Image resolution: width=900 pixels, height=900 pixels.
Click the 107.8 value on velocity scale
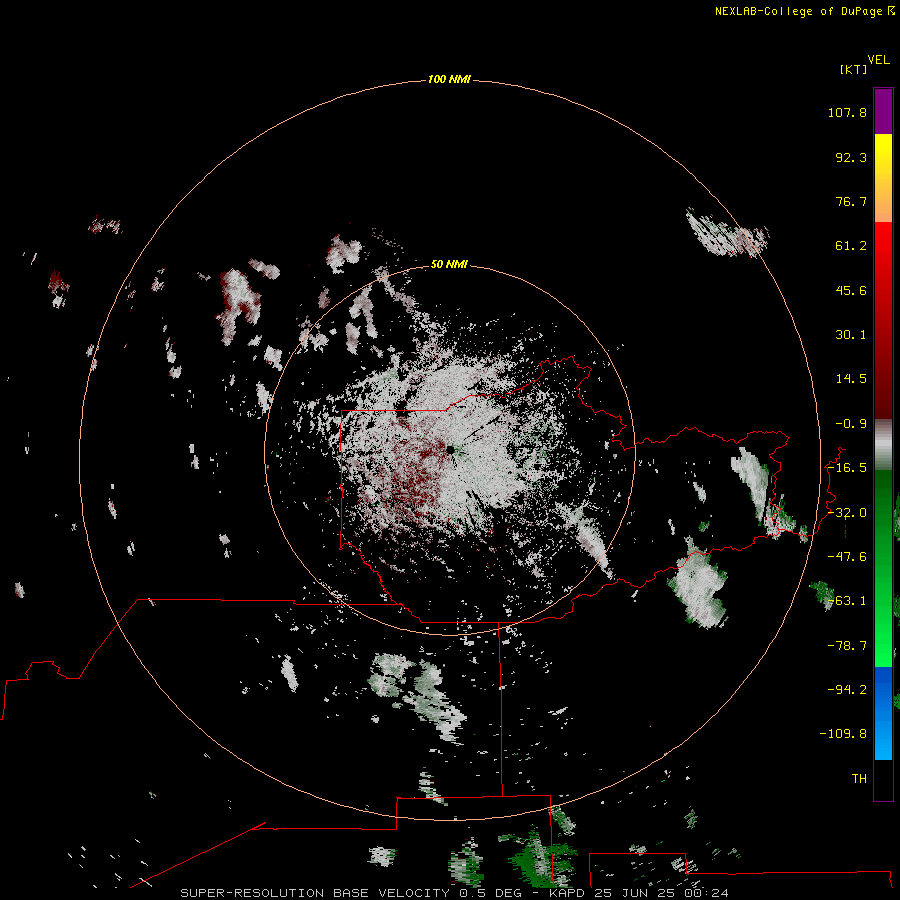click(x=847, y=112)
